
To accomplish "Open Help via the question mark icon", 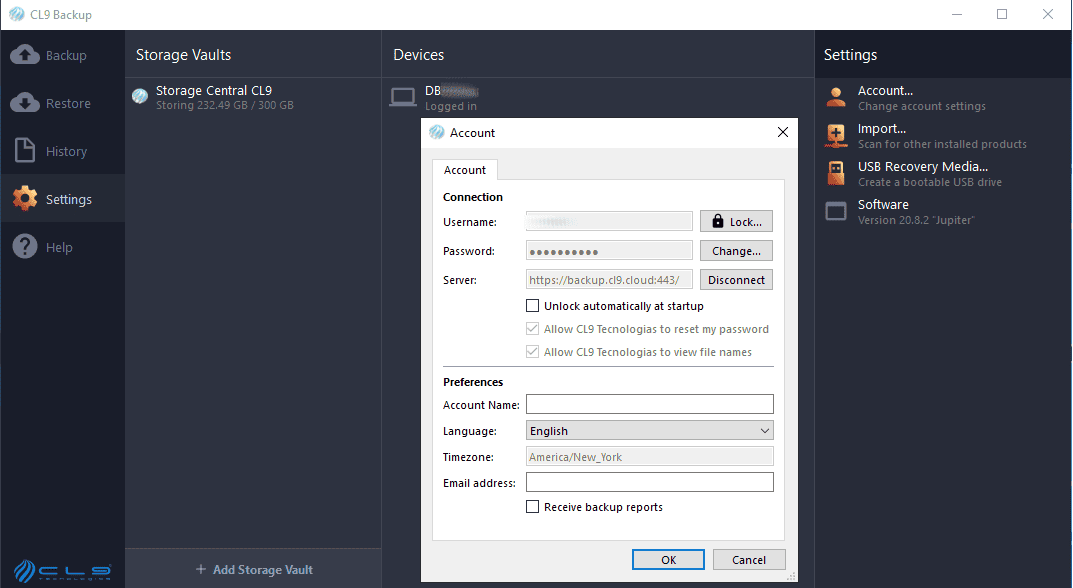I will [24, 246].
